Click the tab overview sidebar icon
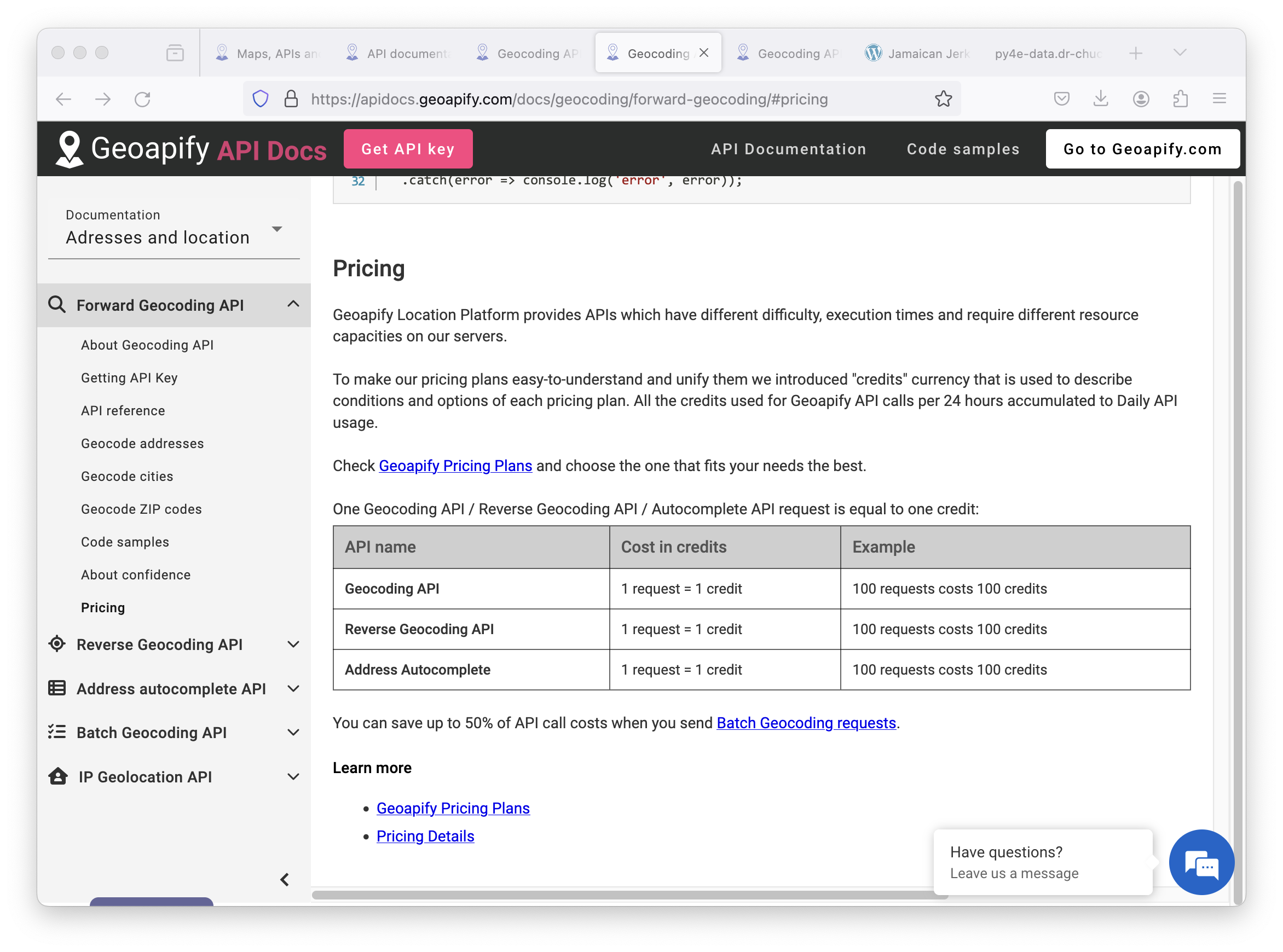This screenshot has width=1283, height=952. pos(175,53)
